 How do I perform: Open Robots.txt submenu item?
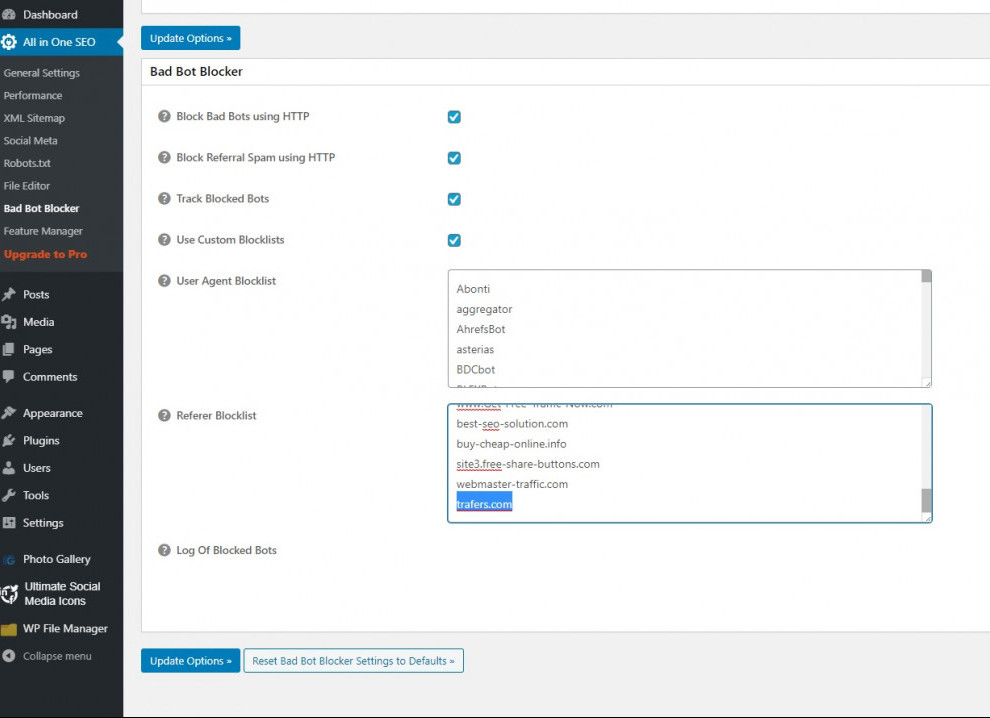27,163
